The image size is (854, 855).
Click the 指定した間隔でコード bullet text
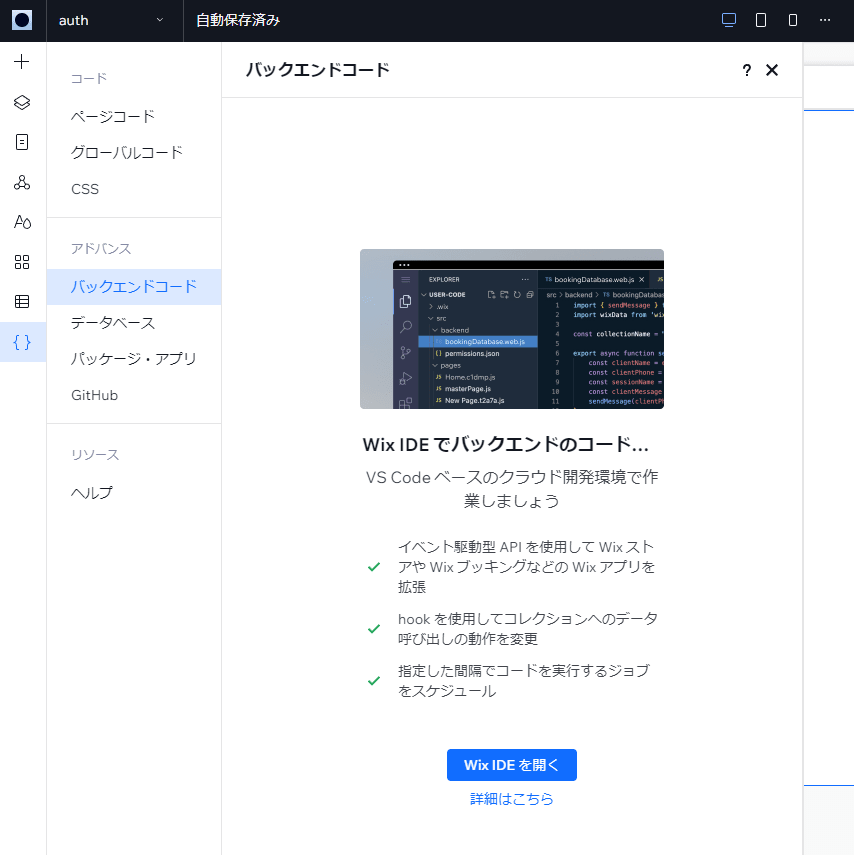click(x=524, y=681)
